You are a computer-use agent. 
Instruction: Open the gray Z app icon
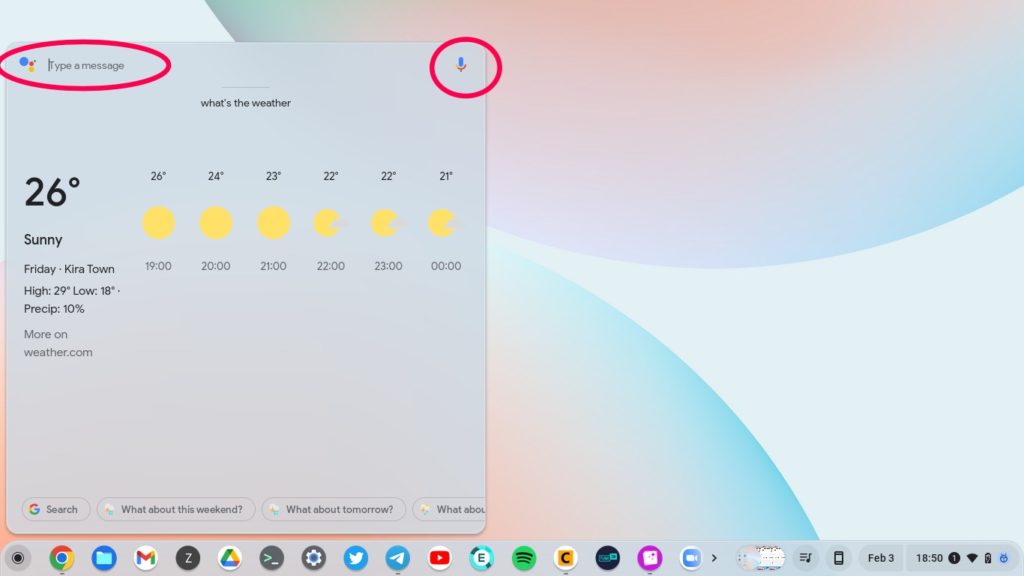[x=188, y=558]
